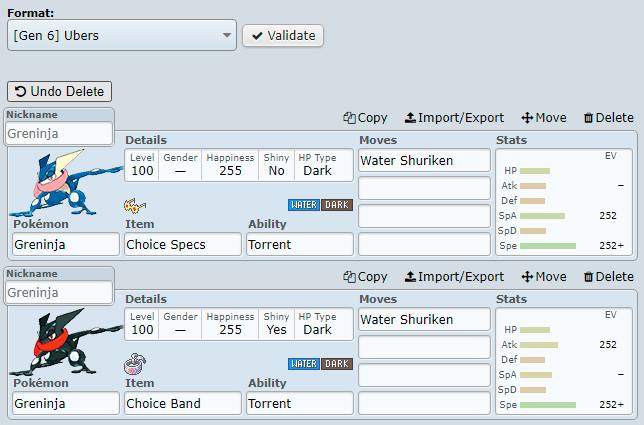Screen dimensions: 644x425
Task: Click the Torrent ability field beside Choice Specs
Action: point(300,244)
